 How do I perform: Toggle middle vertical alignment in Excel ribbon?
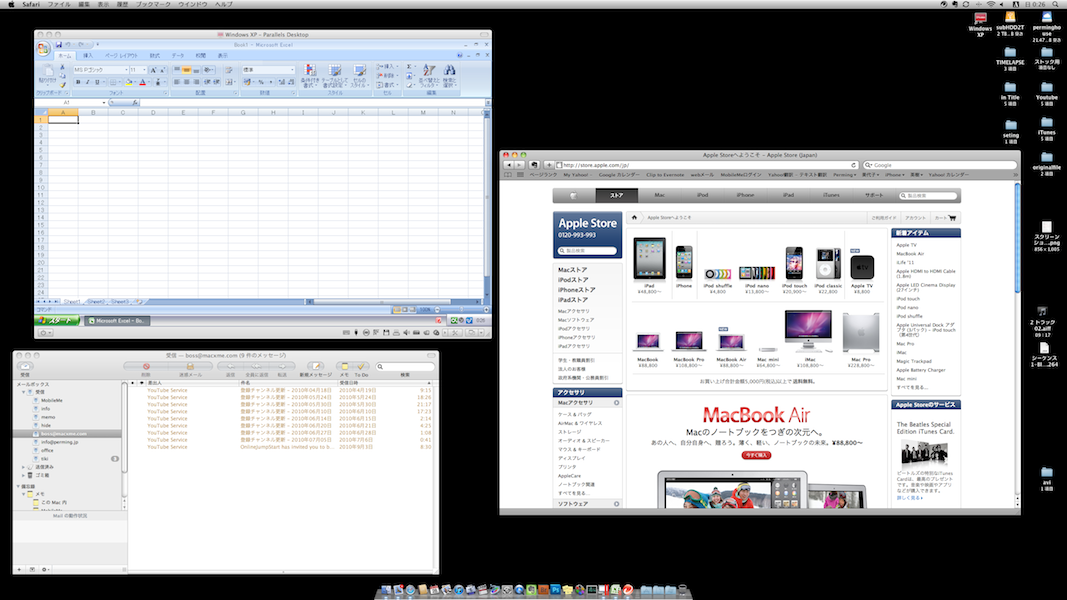(186, 70)
